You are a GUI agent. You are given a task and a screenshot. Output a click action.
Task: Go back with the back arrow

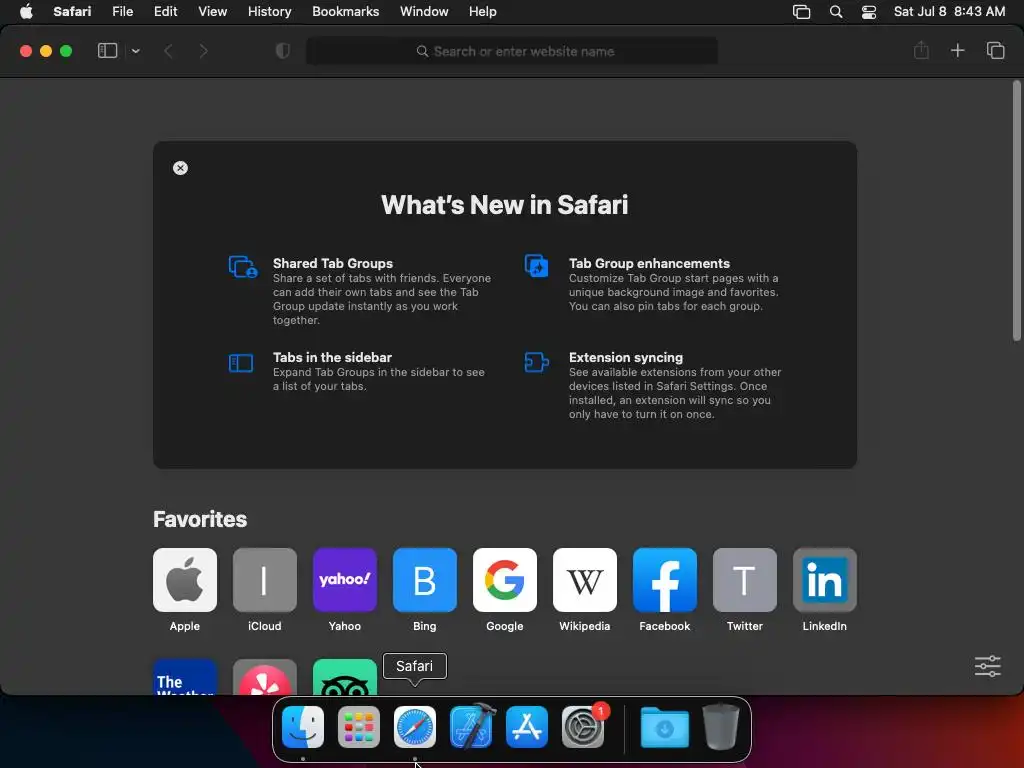click(x=168, y=51)
